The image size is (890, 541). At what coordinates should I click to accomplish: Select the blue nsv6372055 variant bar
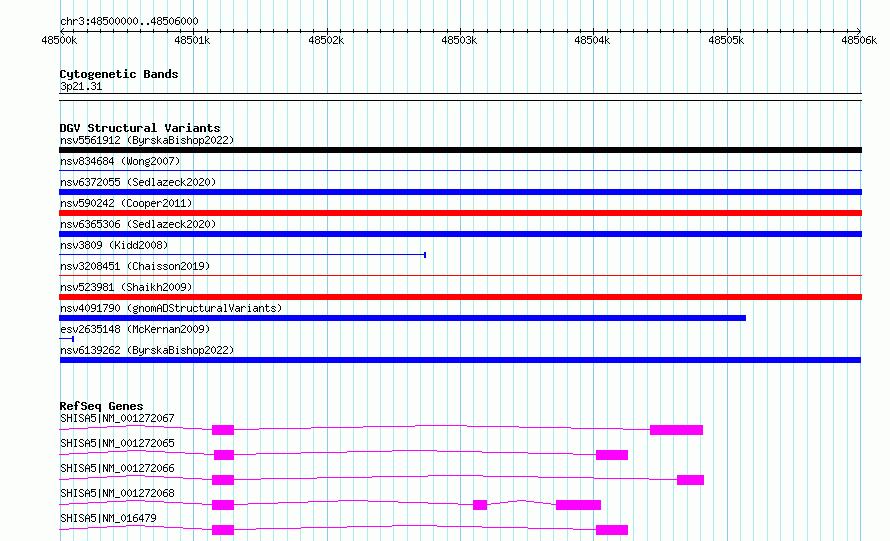(x=460, y=192)
